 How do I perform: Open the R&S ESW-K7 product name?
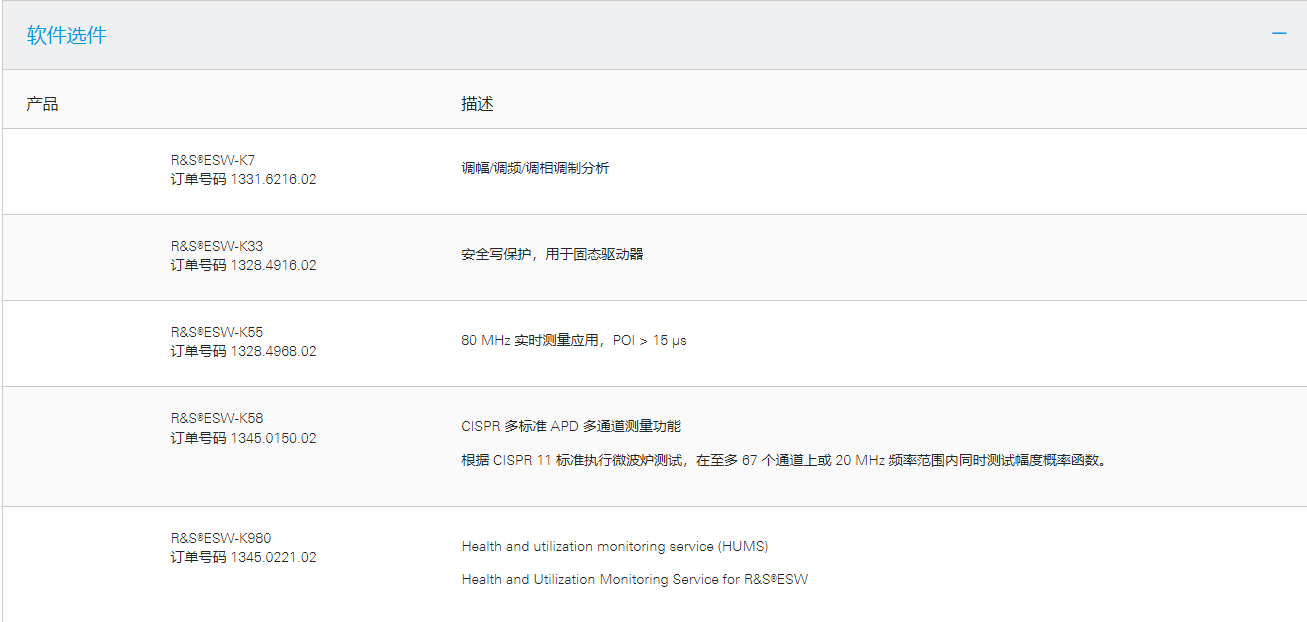[x=213, y=160]
